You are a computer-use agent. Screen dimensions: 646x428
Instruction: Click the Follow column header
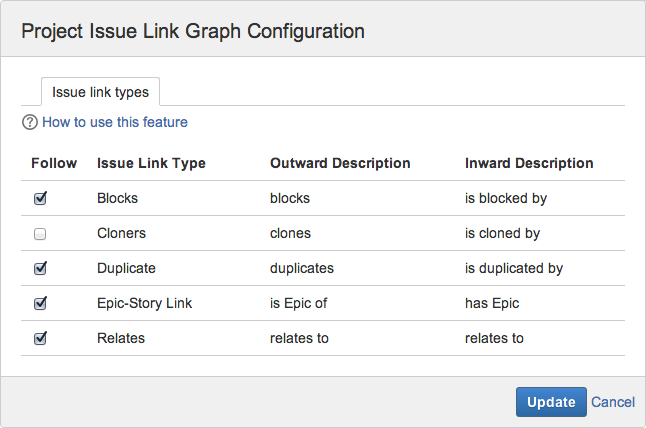point(54,163)
